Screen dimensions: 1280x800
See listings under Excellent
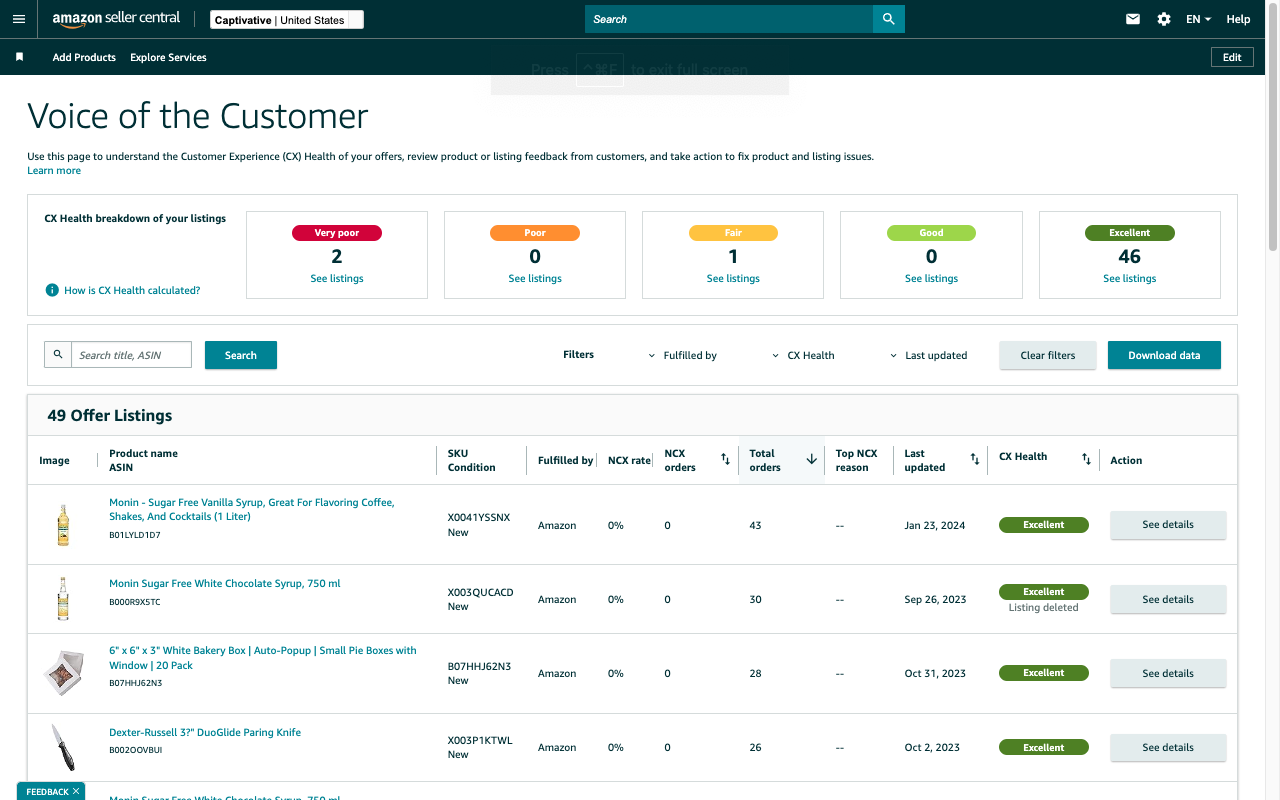click(x=1130, y=279)
